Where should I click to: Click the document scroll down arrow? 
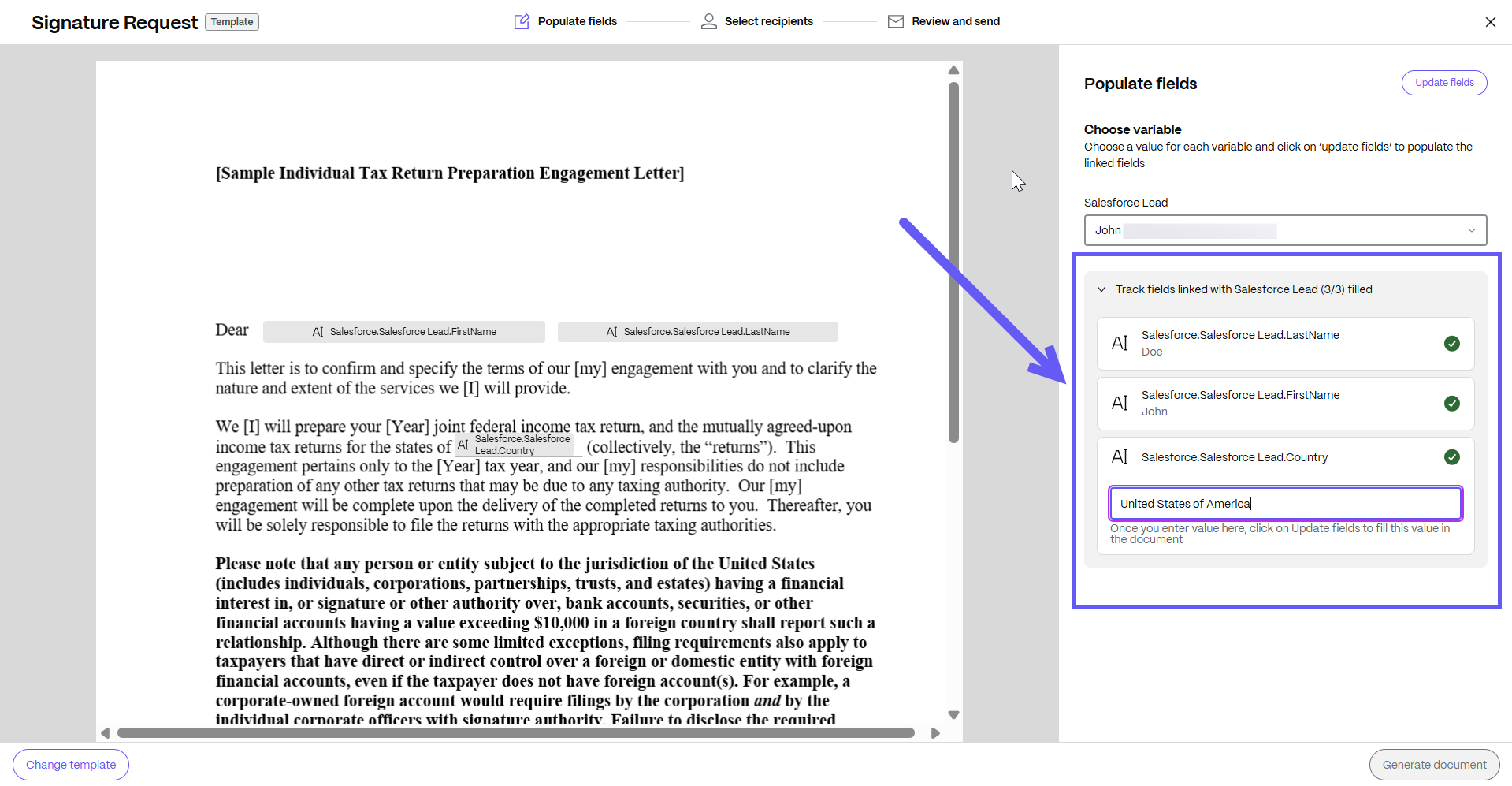(953, 715)
